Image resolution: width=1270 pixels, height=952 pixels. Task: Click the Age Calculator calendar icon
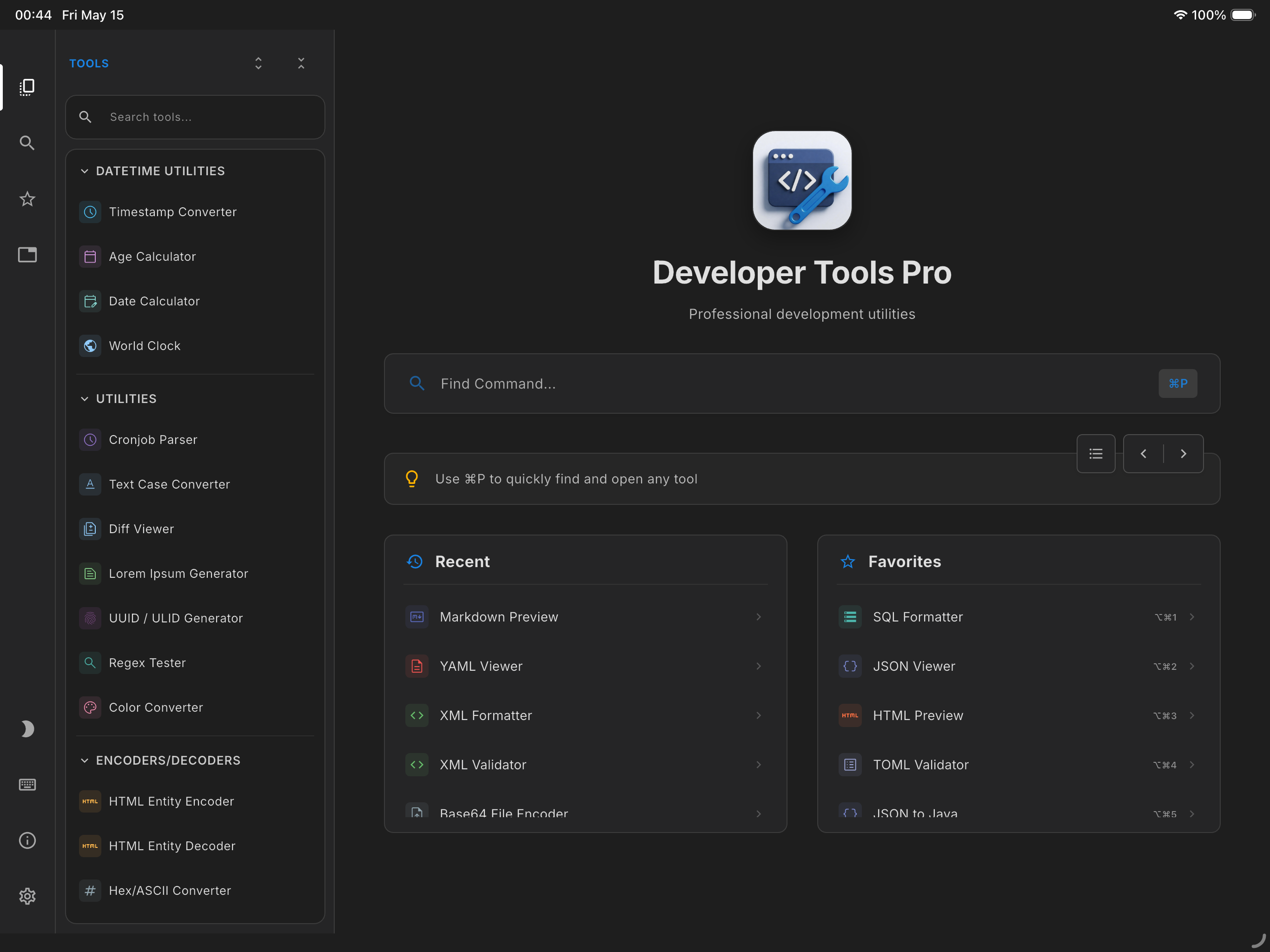click(90, 257)
